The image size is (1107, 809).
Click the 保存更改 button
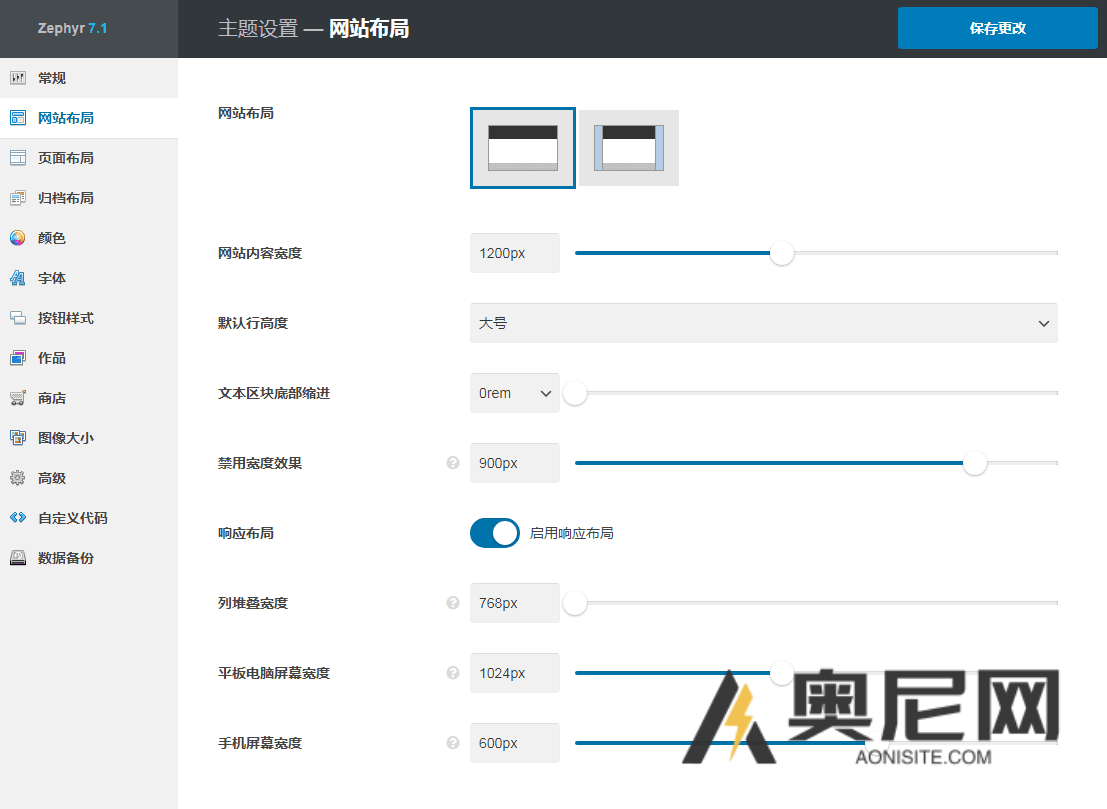(x=997, y=29)
